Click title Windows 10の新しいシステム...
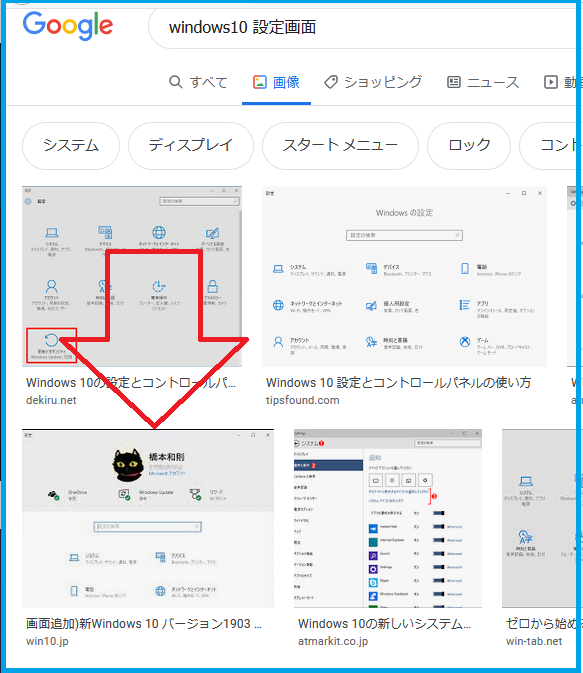 point(384,623)
